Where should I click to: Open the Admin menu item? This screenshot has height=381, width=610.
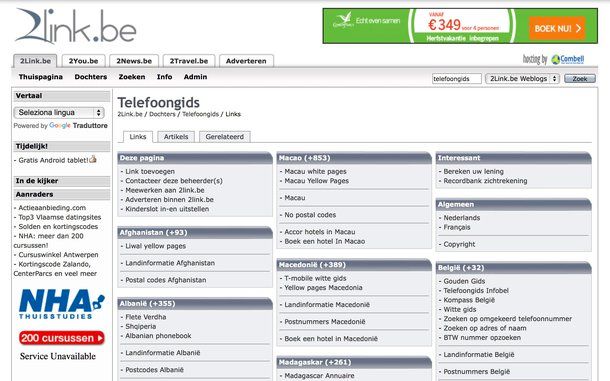point(195,77)
